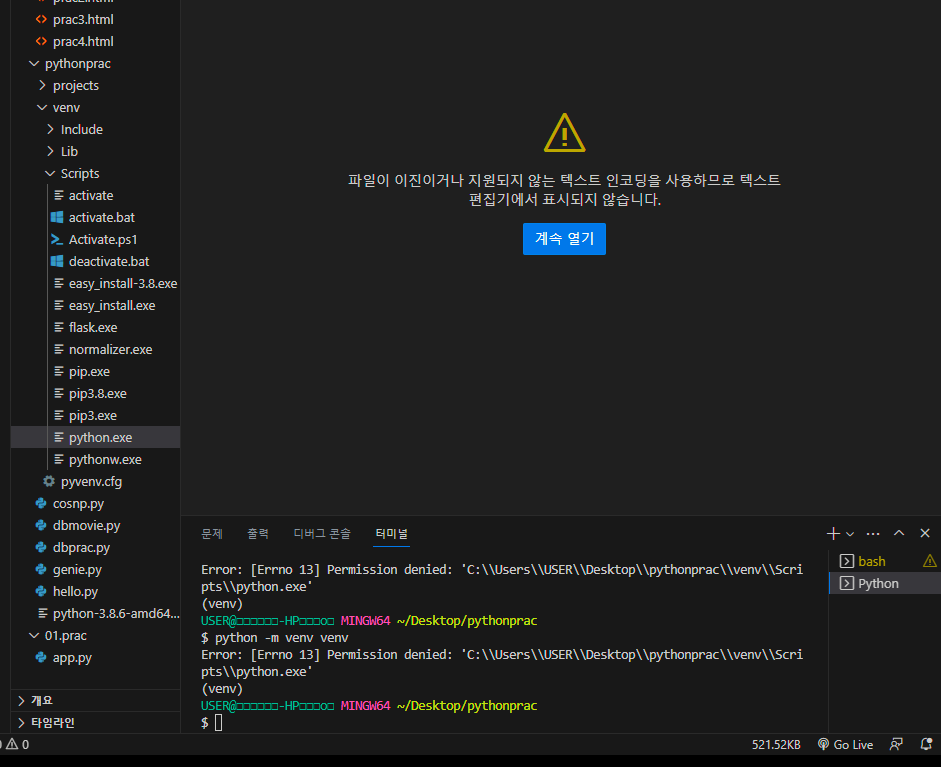The image size is (941, 767).
Task: Open flask.exe in the tree
Action: (93, 328)
